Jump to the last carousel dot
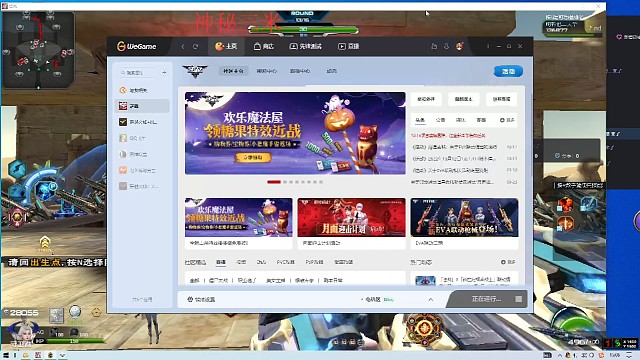This screenshot has width=640, height=360. click(321, 182)
